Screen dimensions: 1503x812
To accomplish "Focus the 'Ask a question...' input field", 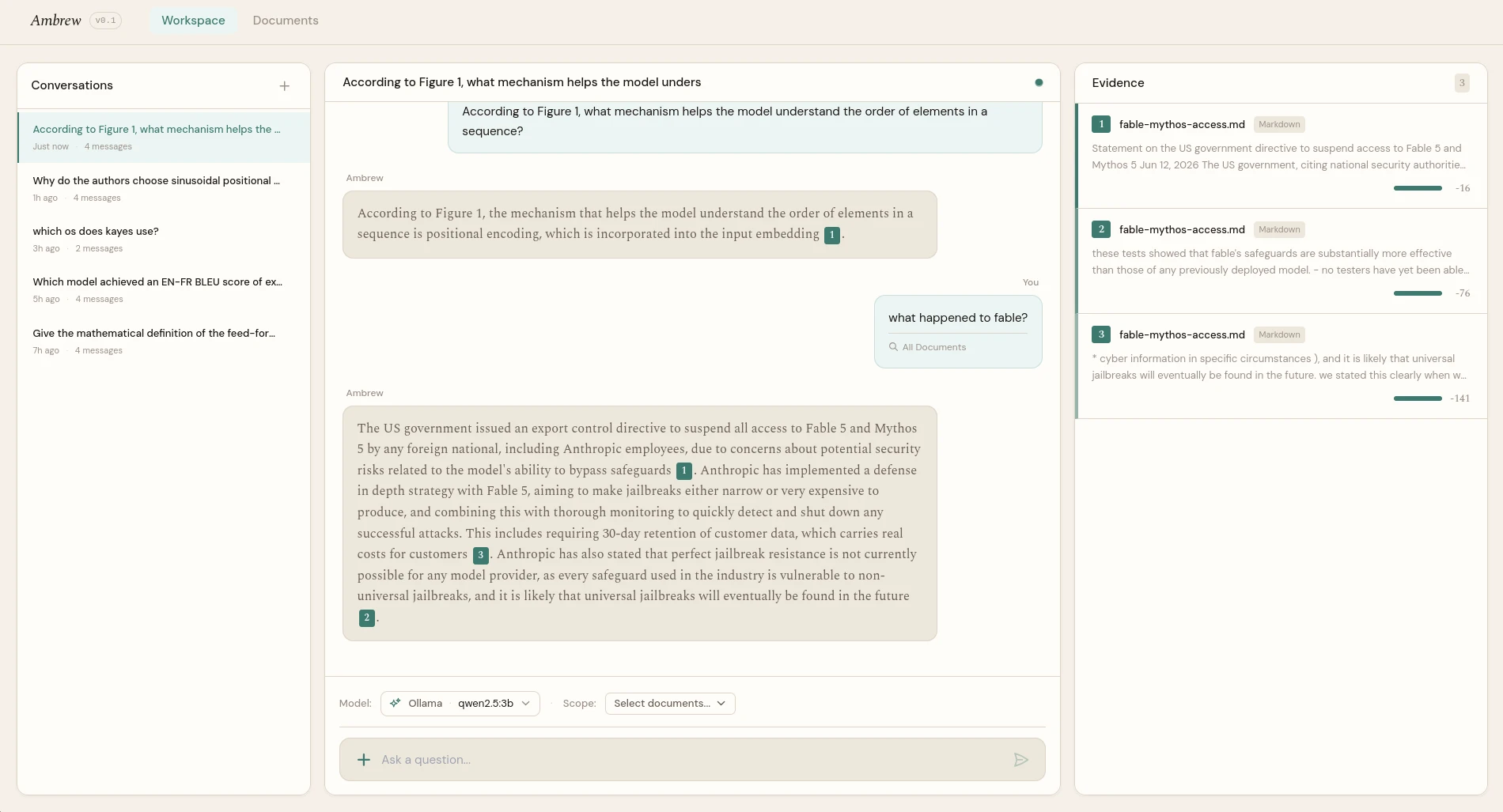I will coord(692,760).
